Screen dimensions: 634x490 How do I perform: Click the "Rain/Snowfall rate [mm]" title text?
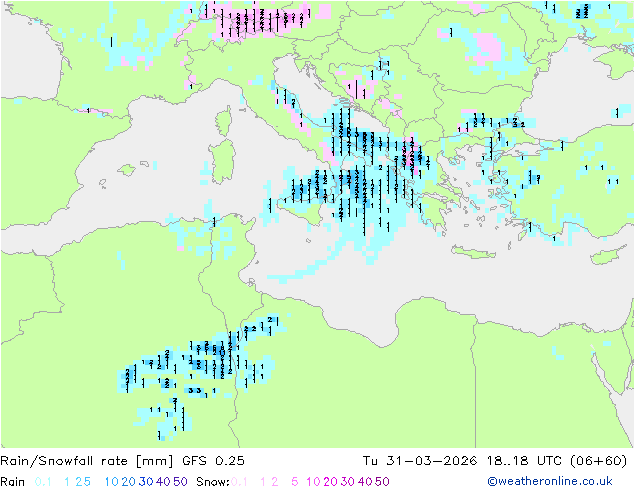pyautogui.click(x=87, y=461)
